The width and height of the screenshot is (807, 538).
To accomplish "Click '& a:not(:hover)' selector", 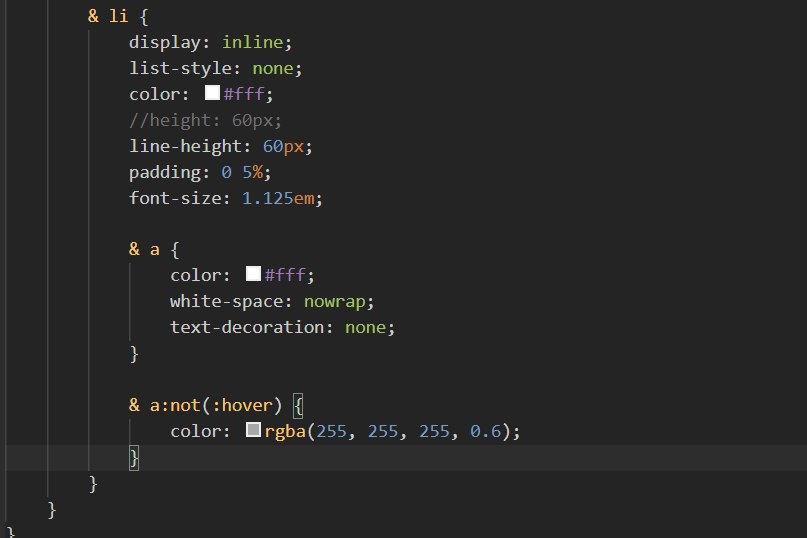I will tap(205, 405).
